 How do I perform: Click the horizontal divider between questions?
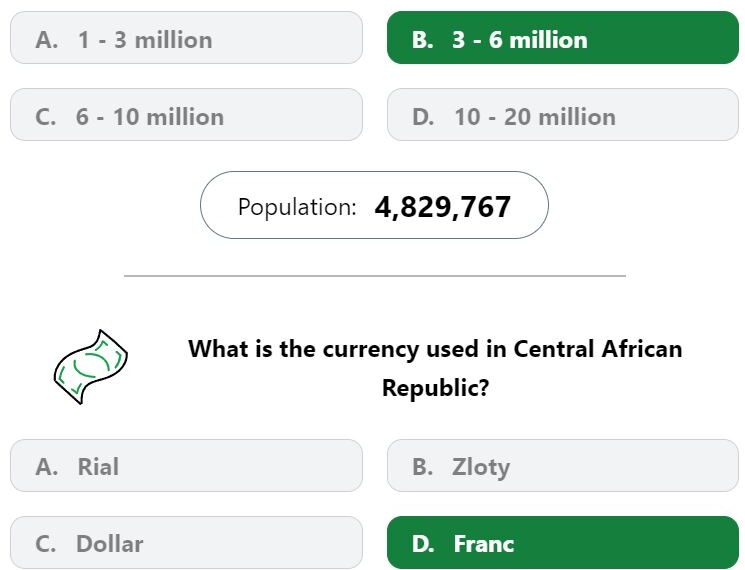(x=375, y=276)
